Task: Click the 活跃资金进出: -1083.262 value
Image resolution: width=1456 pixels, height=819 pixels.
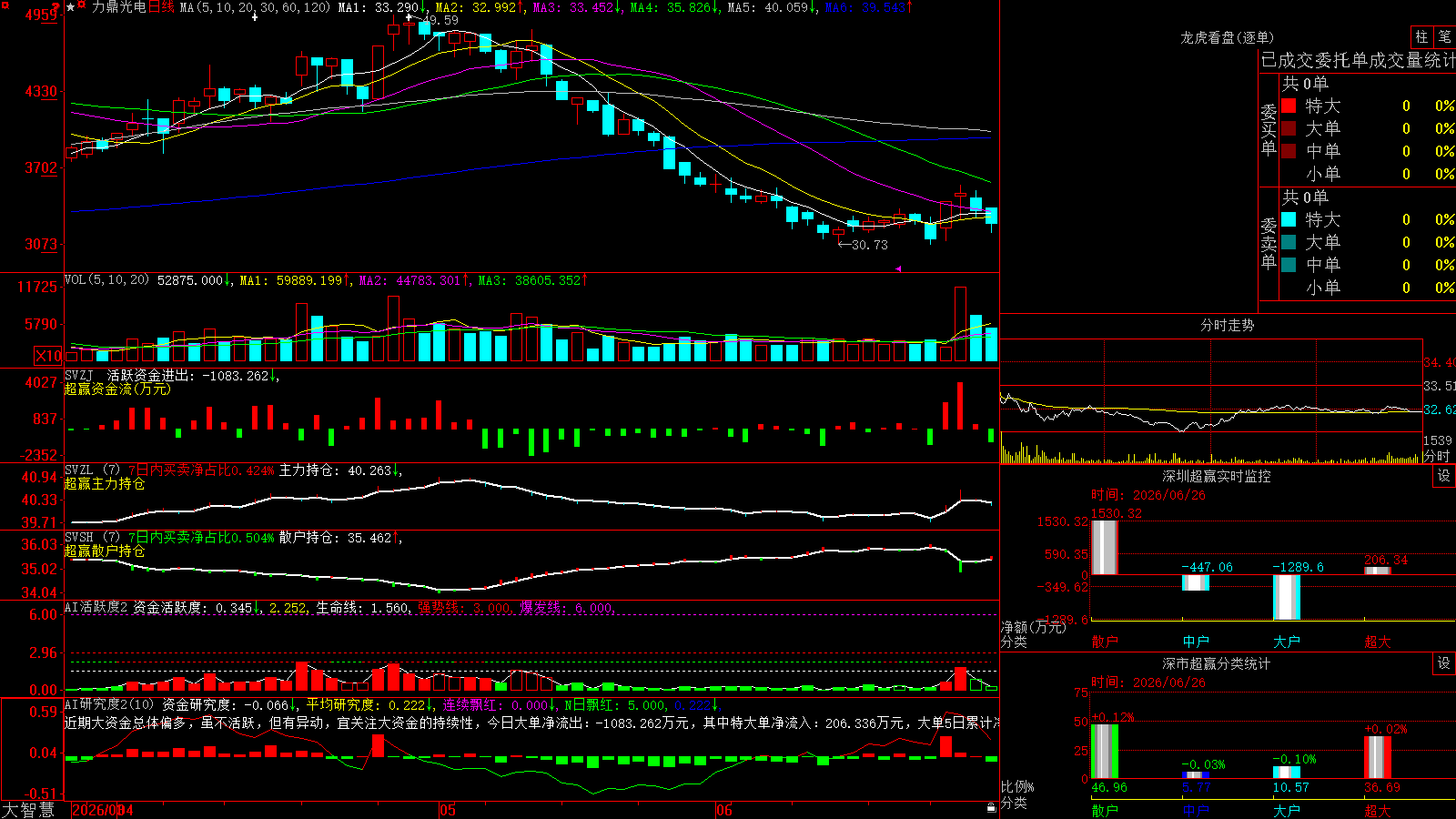Action: pos(187,375)
